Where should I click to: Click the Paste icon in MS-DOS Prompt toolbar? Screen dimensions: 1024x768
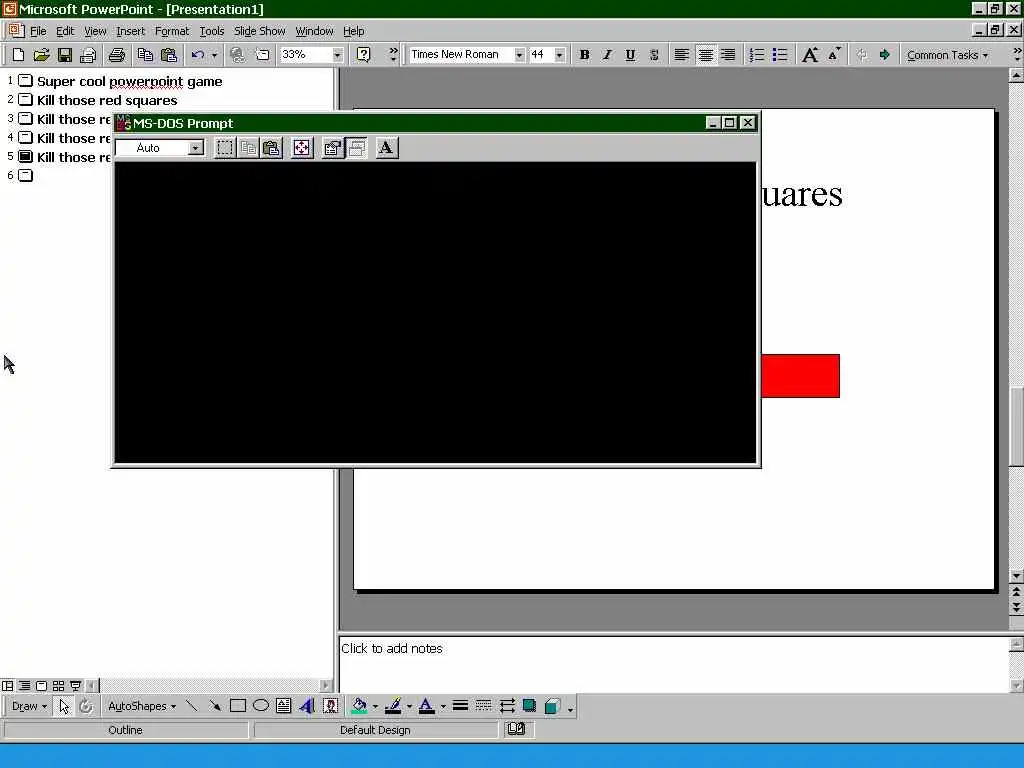click(272, 148)
